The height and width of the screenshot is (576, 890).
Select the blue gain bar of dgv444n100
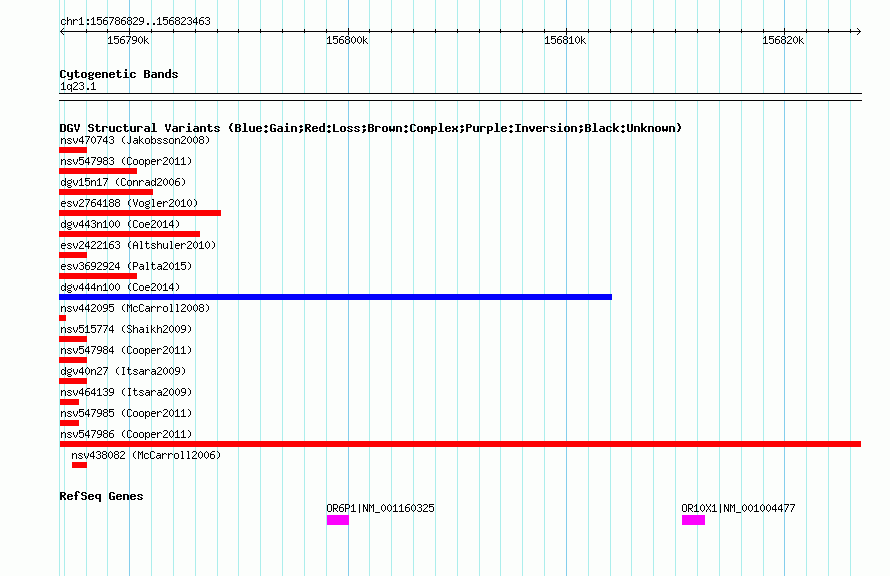(x=335, y=297)
